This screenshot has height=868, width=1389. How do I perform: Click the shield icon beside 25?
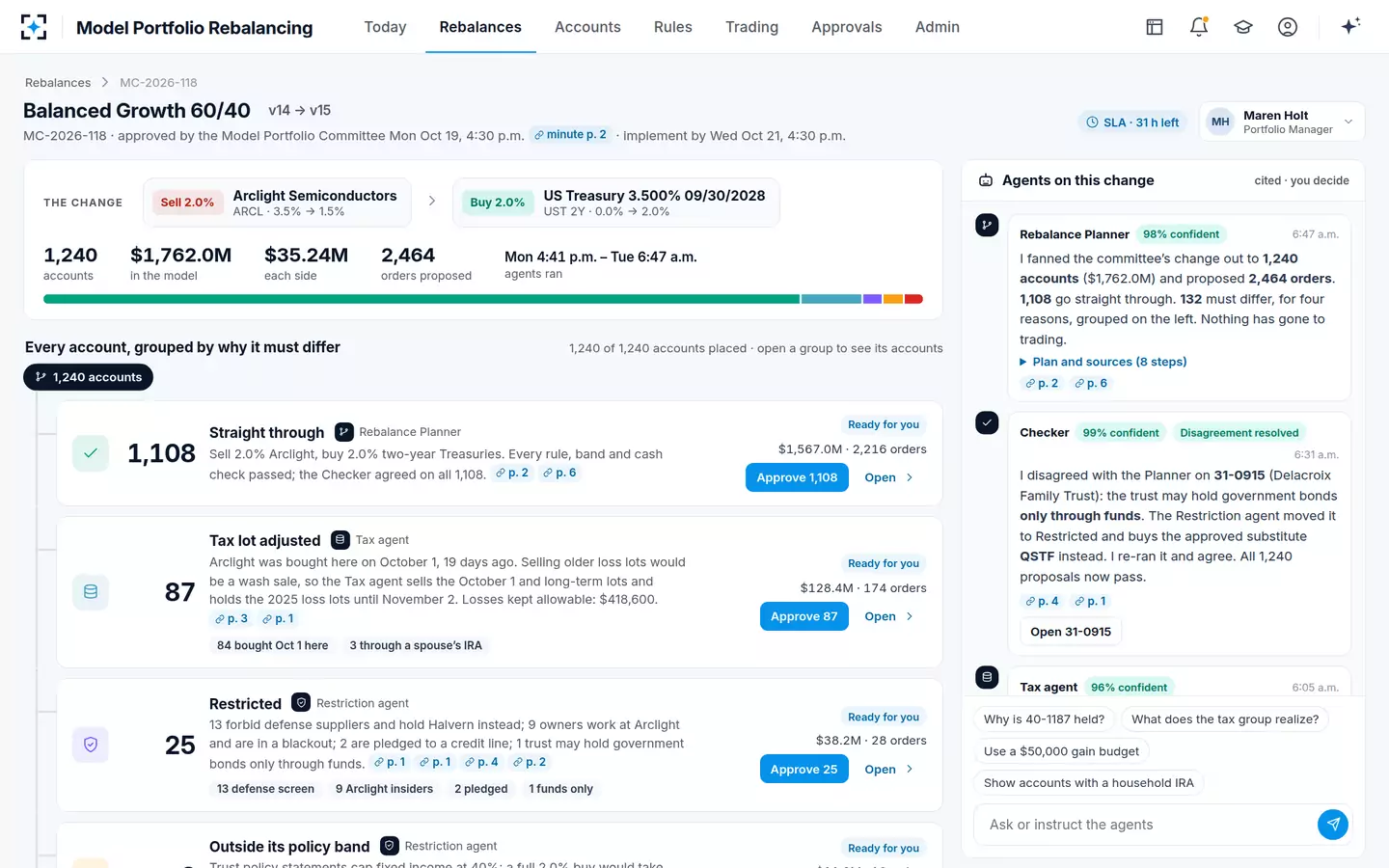pos(91,745)
